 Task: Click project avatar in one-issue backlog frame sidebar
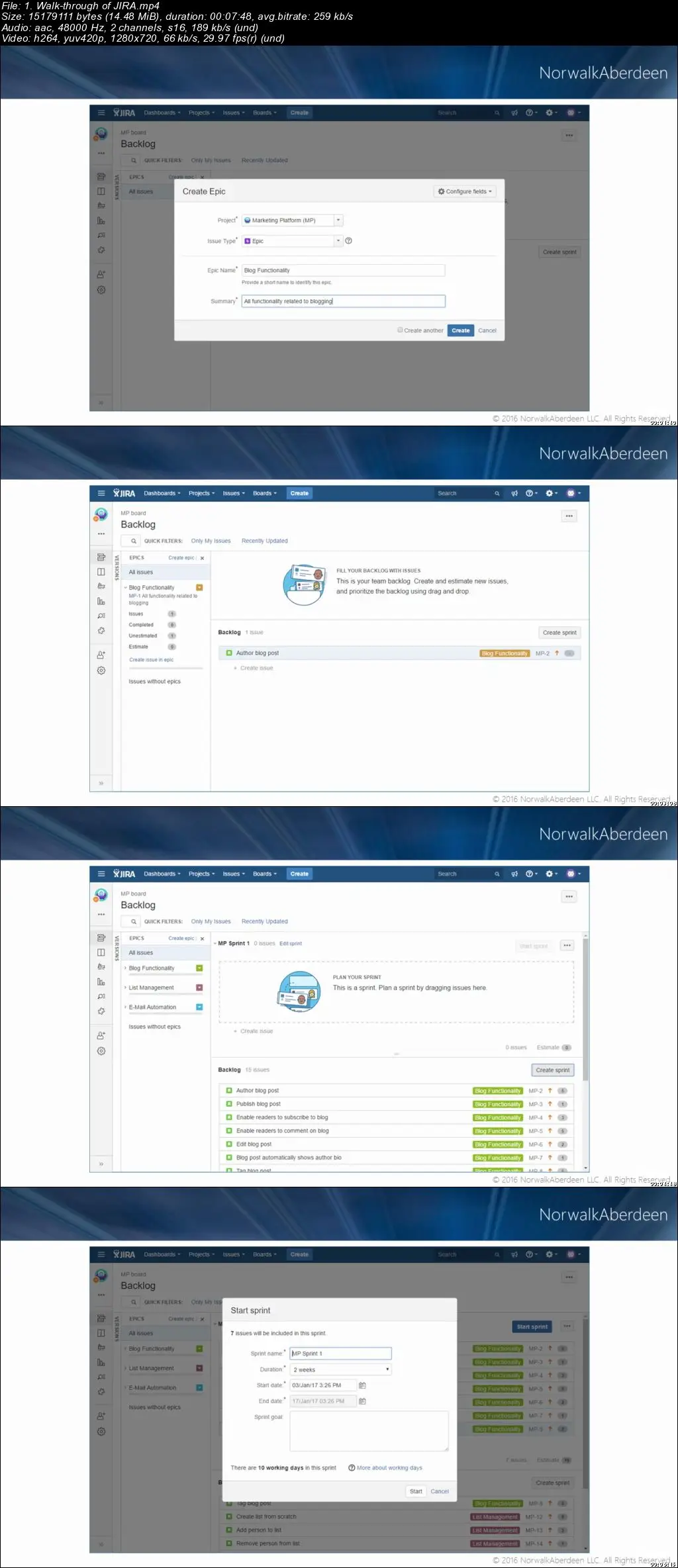[x=101, y=514]
